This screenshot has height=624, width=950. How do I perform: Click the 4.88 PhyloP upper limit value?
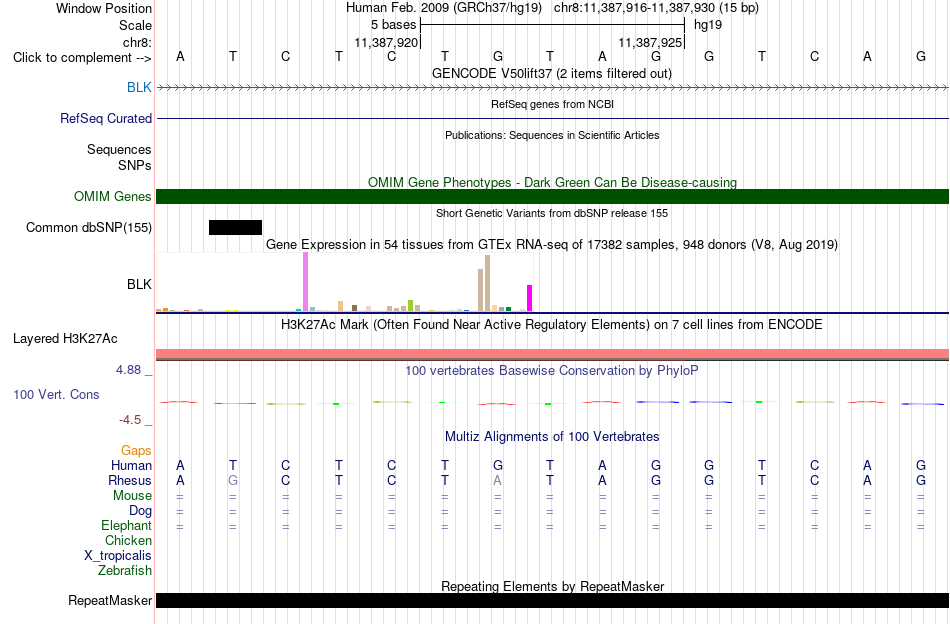pyautogui.click(x=128, y=370)
